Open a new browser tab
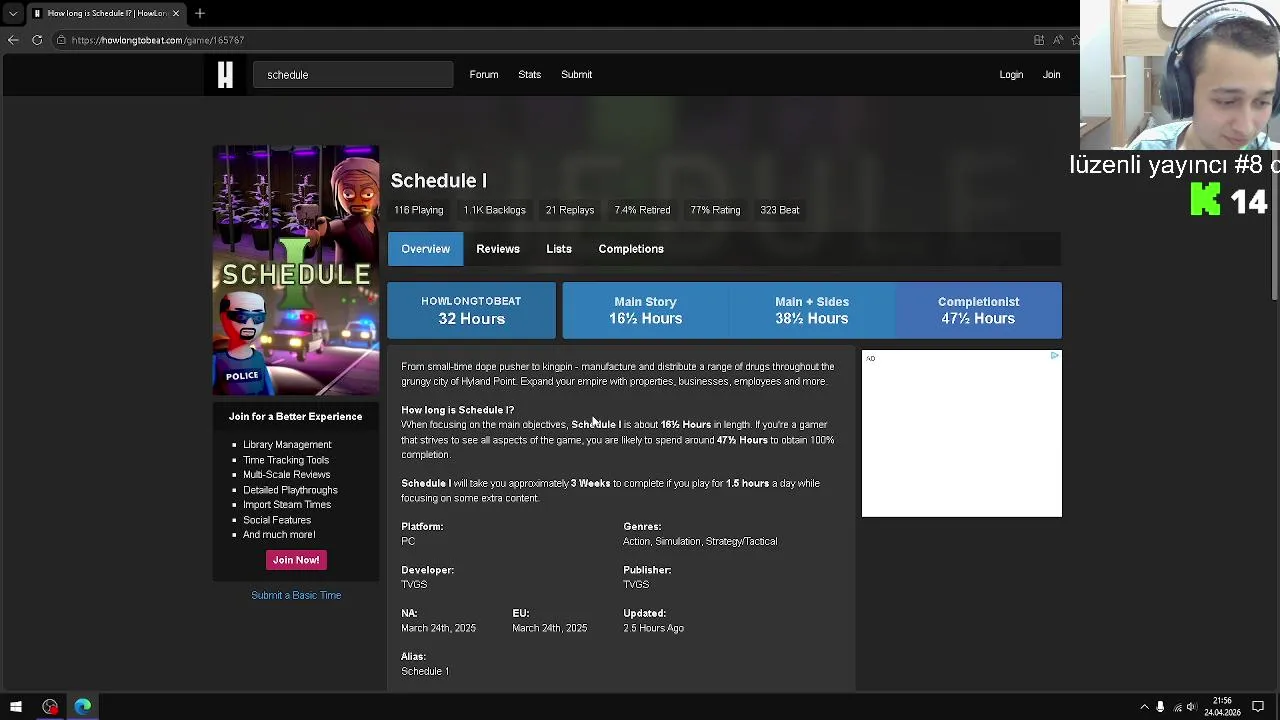Screen dimensions: 1280x720 click(200, 13)
